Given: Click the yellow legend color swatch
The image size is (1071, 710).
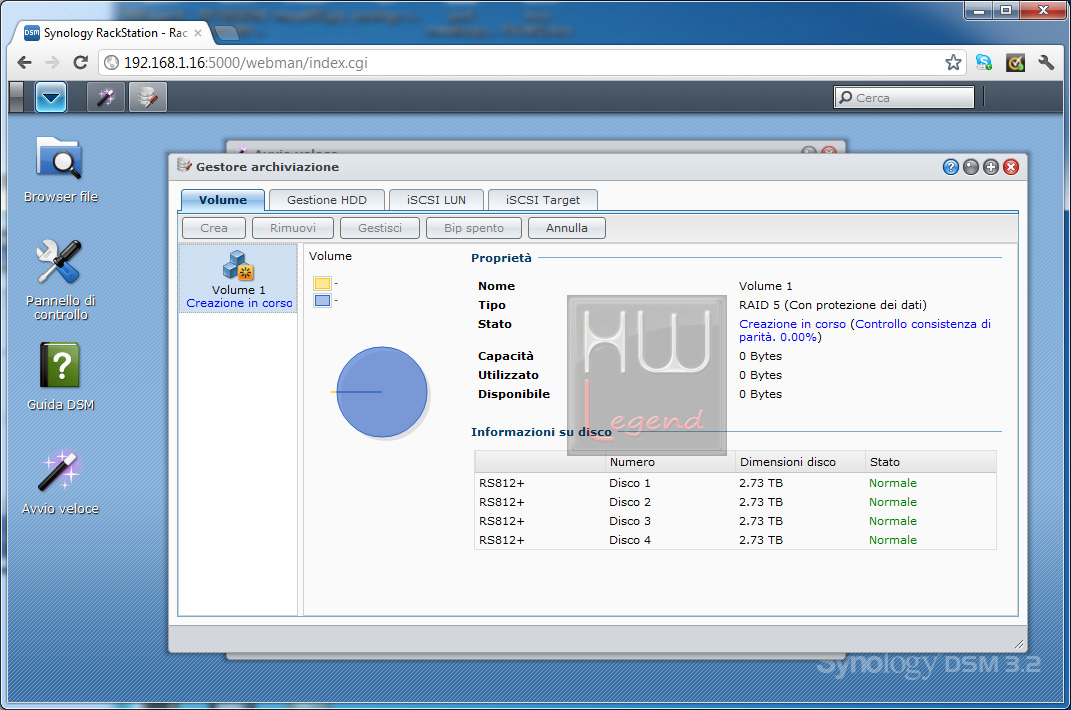Looking at the screenshot, I should click(322, 284).
